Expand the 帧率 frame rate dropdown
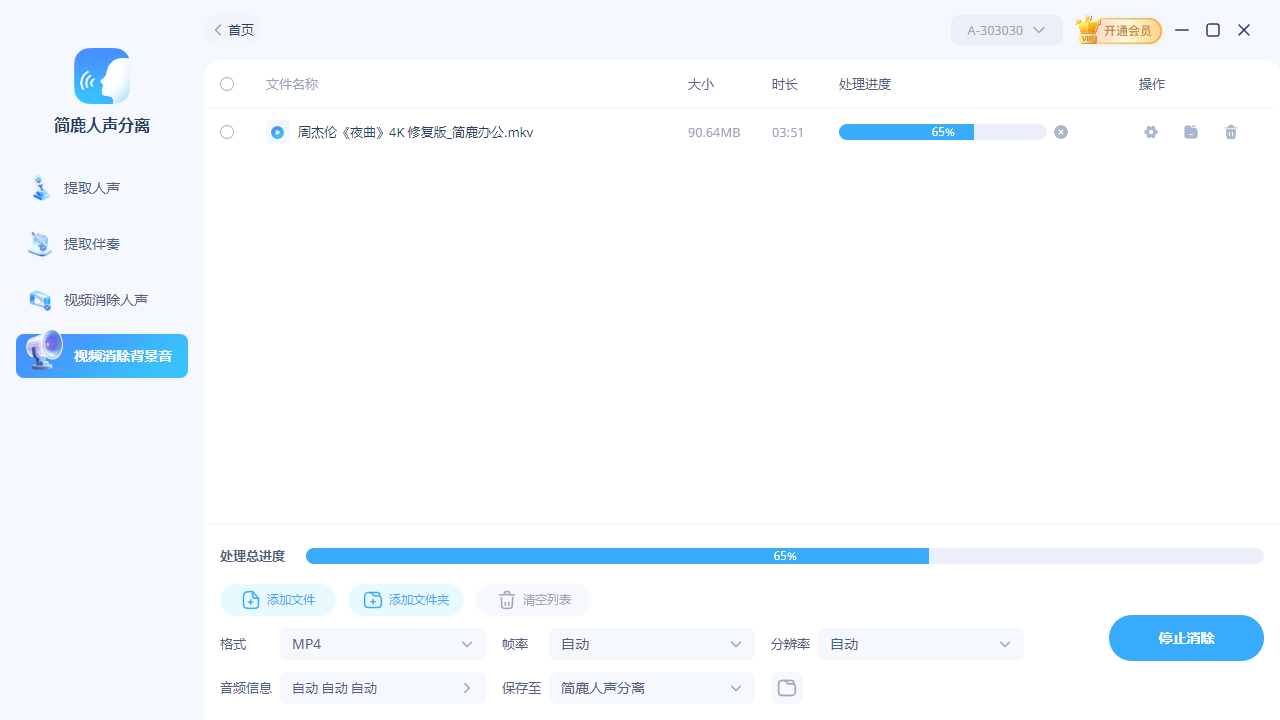 pos(651,644)
